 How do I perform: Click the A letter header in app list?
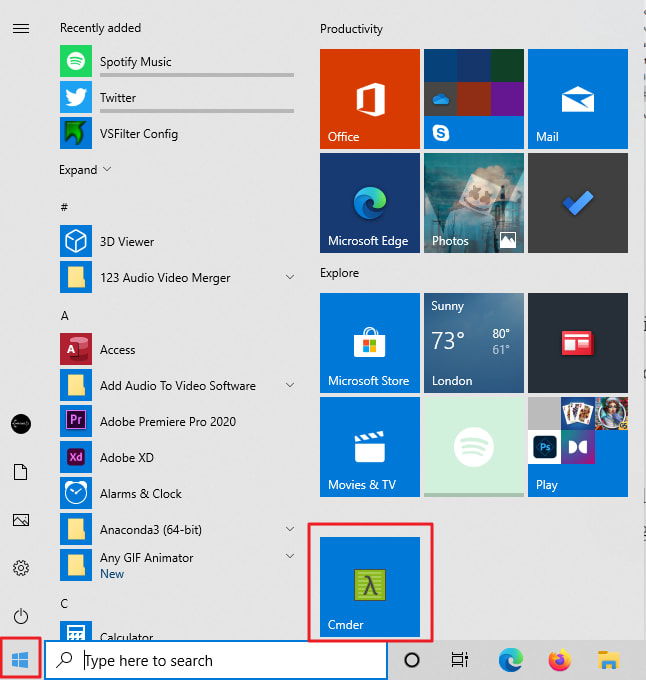click(x=65, y=315)
